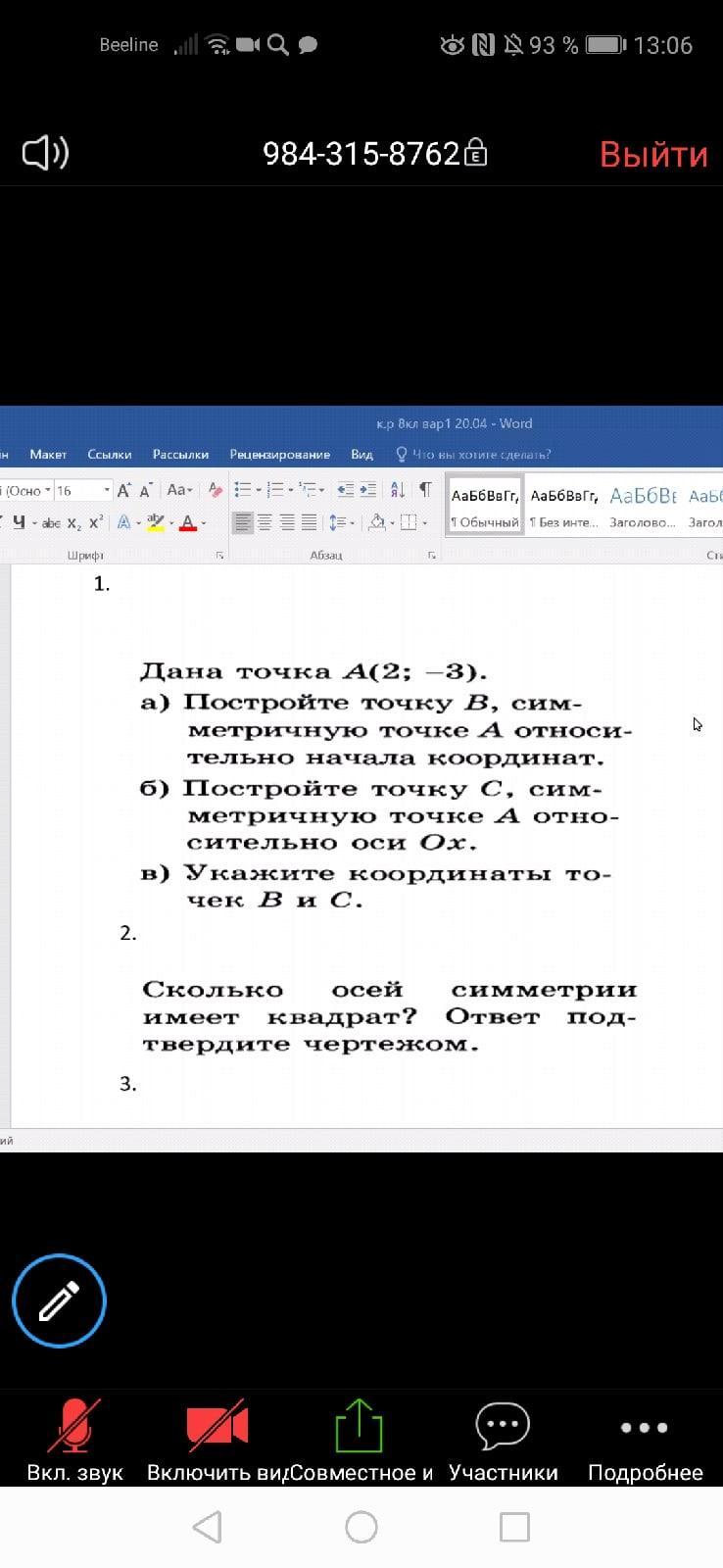Turn on camera with Включить видео
Image resolution: width=723 pixels, height=1568 pixels.
217,1439
